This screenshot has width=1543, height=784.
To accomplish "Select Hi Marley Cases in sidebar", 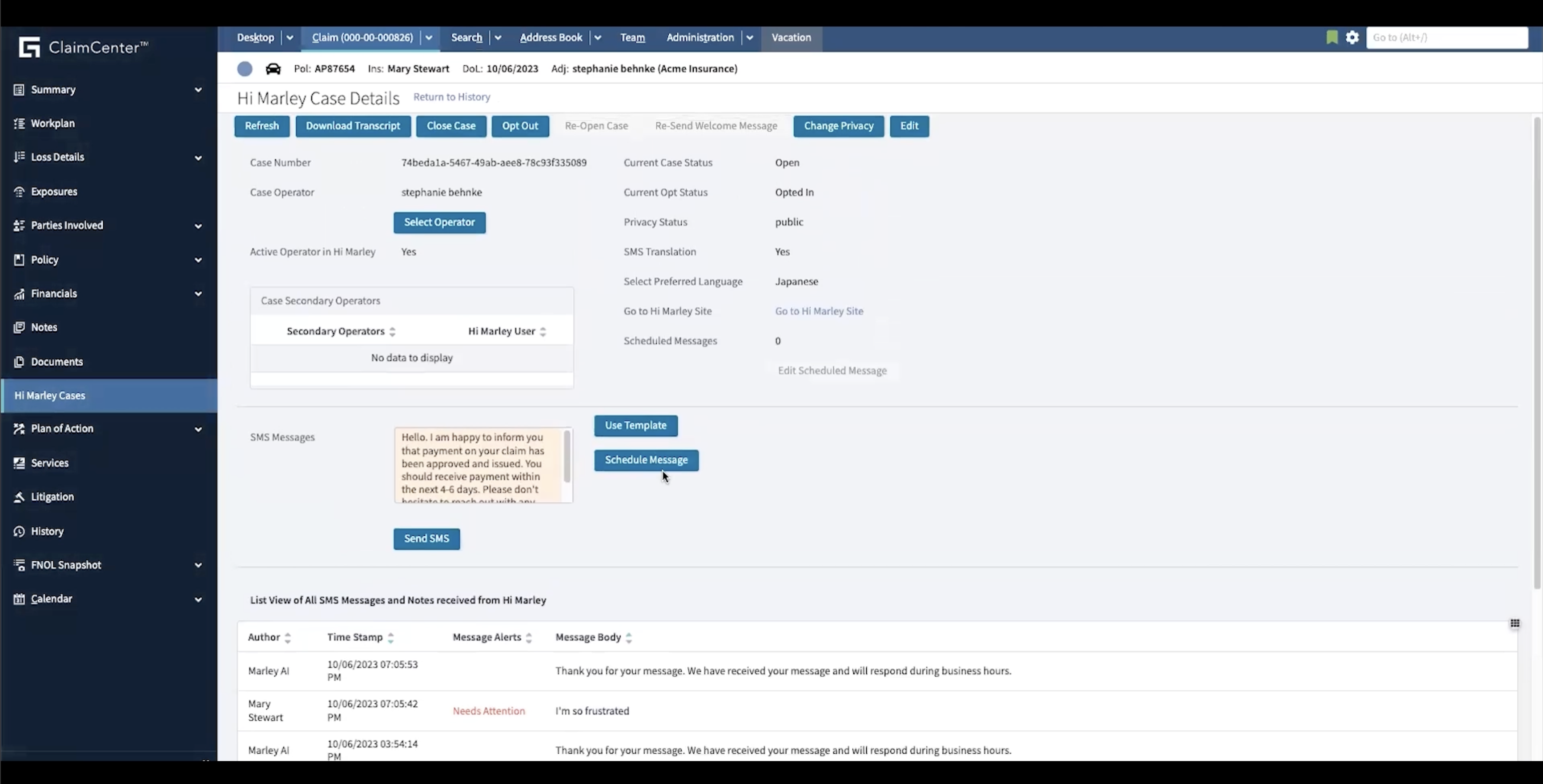I will coord(109,396).
